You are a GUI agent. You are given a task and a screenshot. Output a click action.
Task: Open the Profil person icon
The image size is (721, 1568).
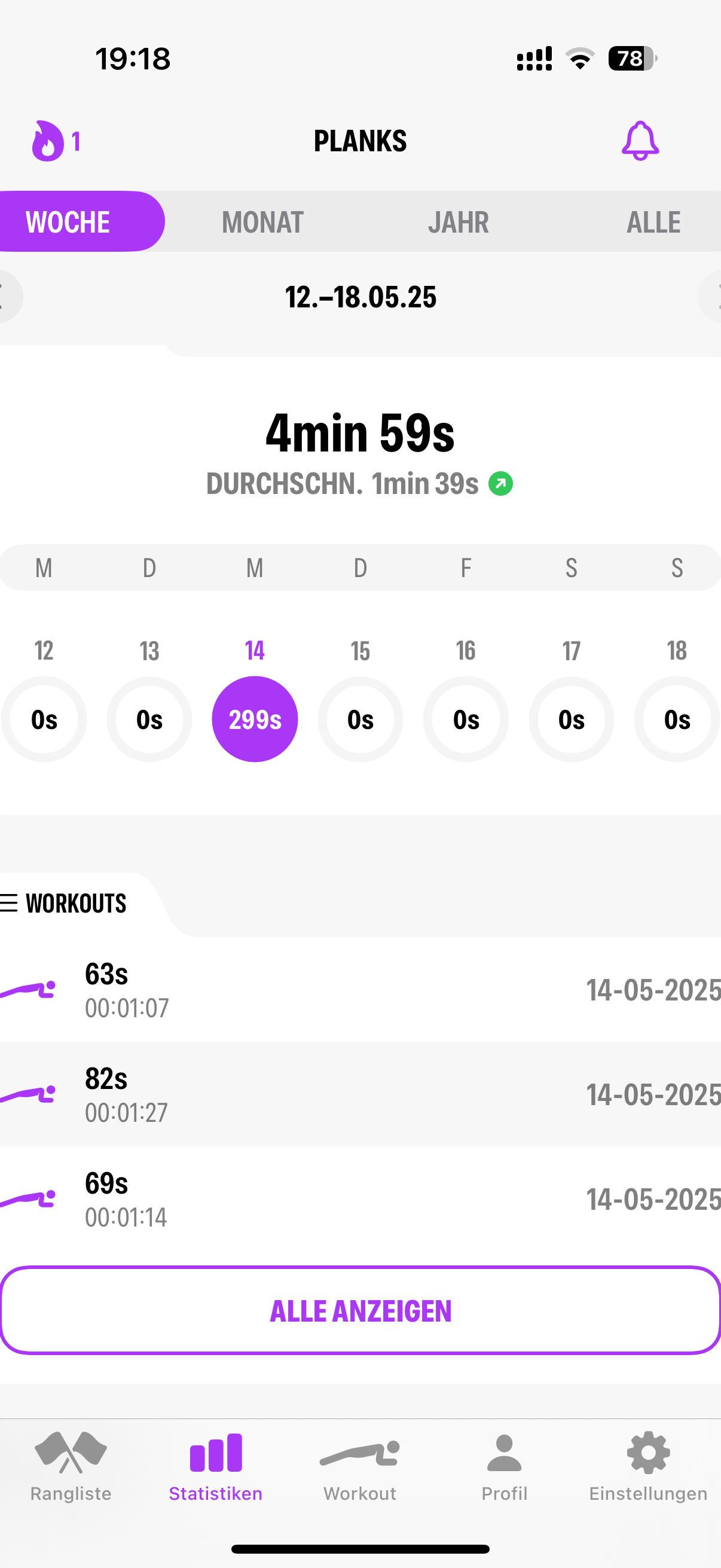point(504,1453)
